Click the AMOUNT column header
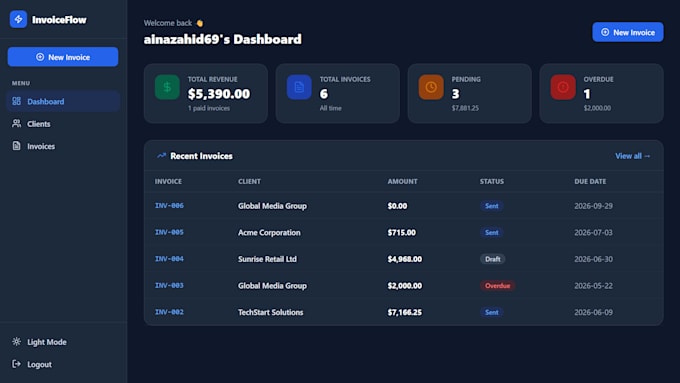 pyautogui.click(x=402, y=181)
